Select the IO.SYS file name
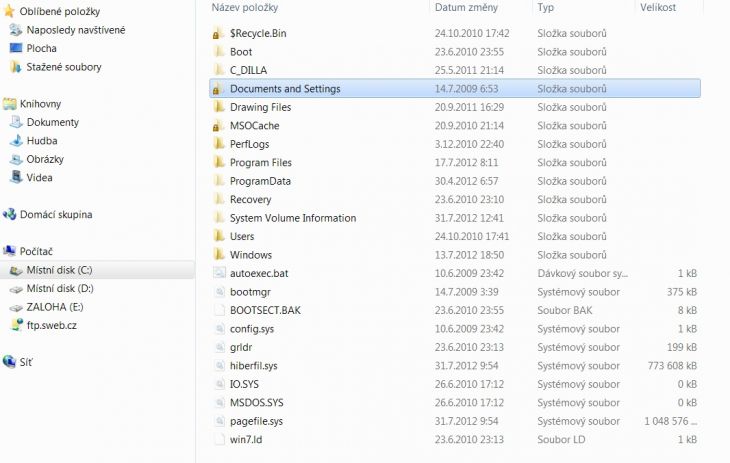Image resolution: width=730 pixels, height=463 pixels. [244, 384]
